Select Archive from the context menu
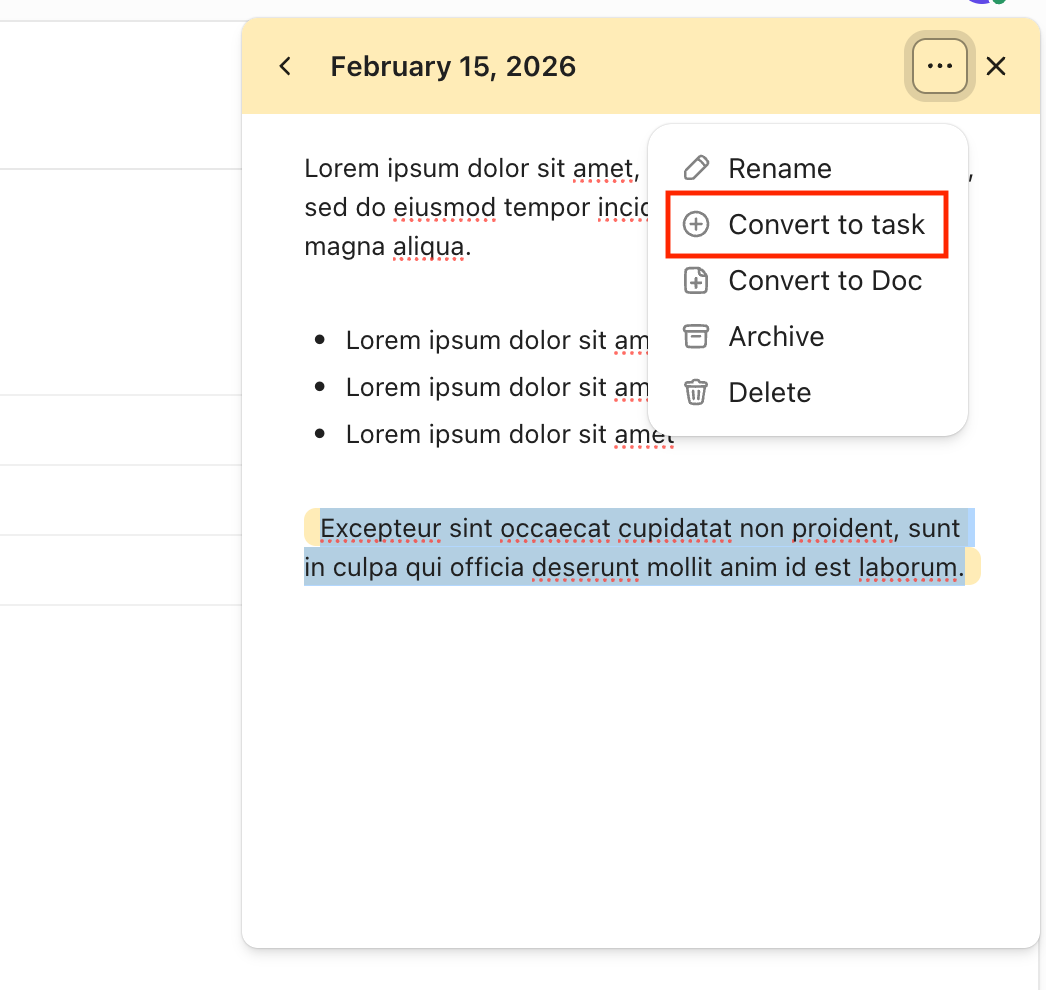1046x990 pixels. 777,336
